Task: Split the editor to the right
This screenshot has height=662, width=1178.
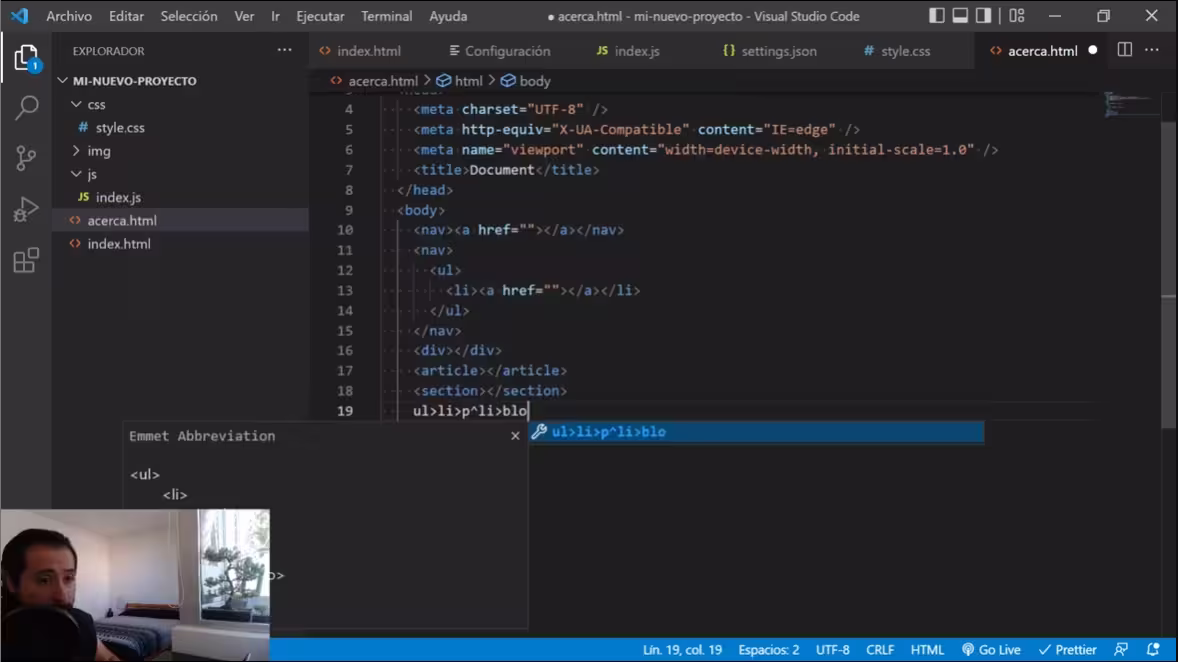Action: point(1124,51)
